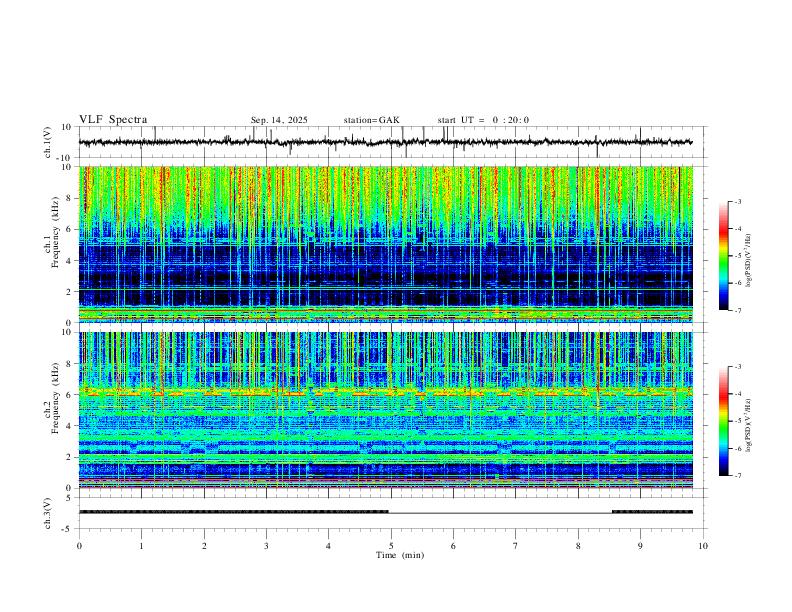Click the "Time (min)" axis label
This screenshot has height=612, width=792.
tap(400, 555)
